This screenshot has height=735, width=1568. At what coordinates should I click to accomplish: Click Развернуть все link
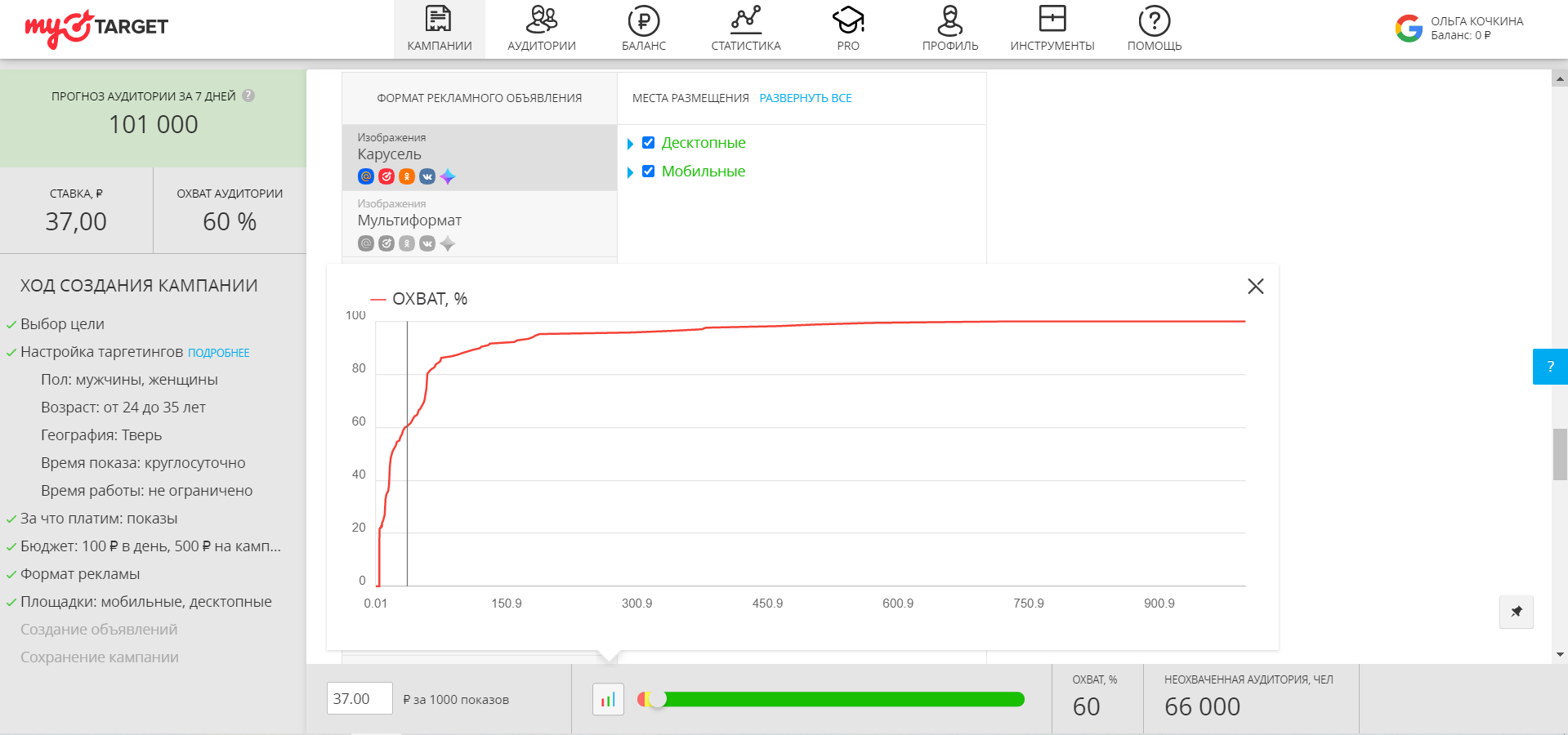point(805,98)
